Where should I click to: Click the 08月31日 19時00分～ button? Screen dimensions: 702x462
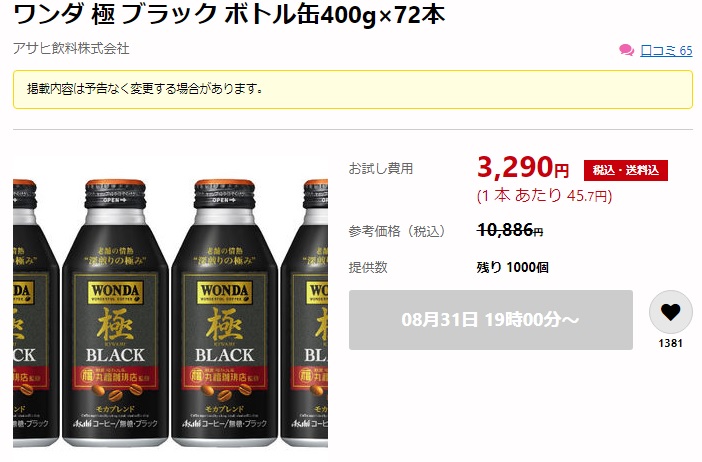coord(491,320)
